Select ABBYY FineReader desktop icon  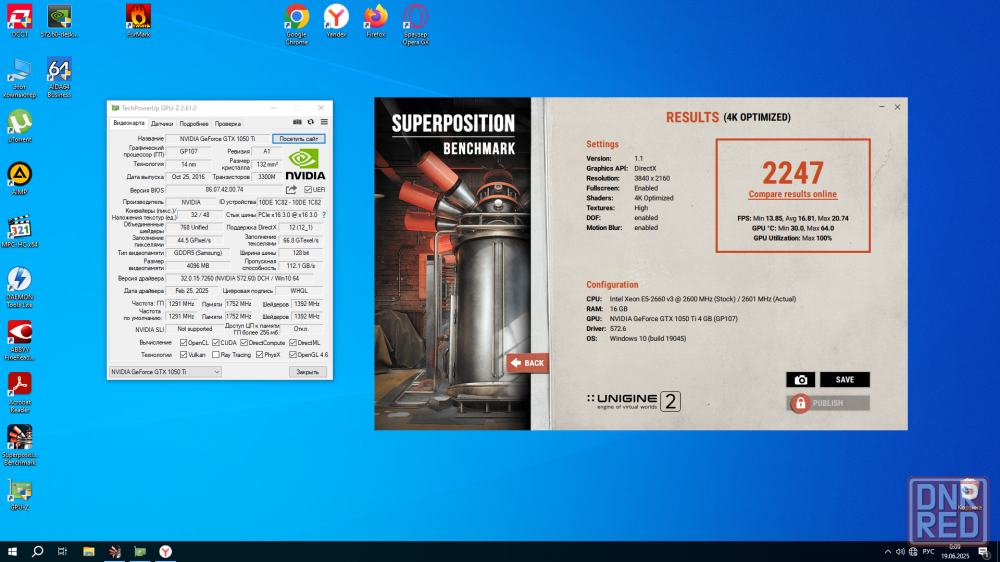click(x=19, y=340)
